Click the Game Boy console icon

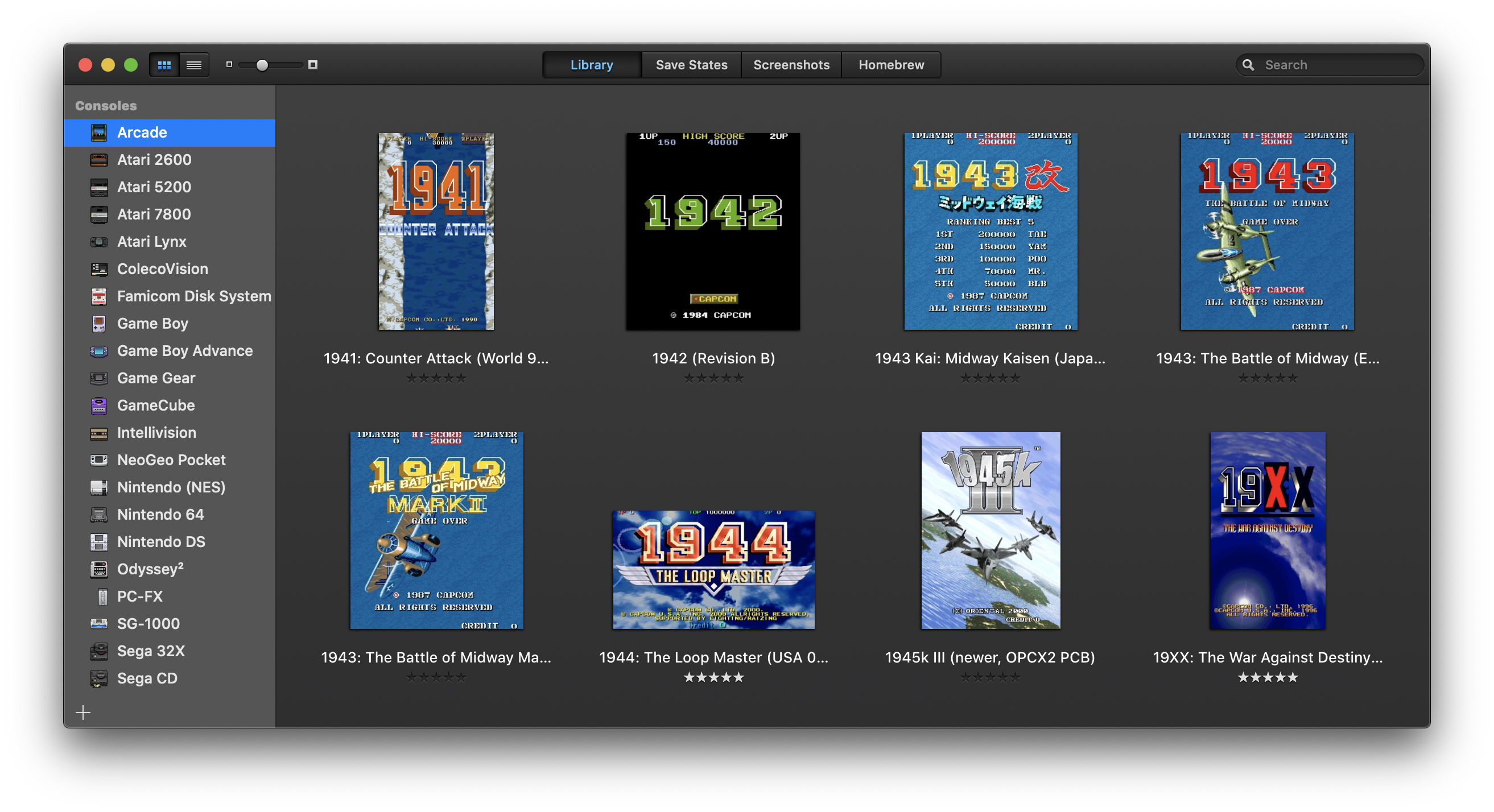point(99,324)
